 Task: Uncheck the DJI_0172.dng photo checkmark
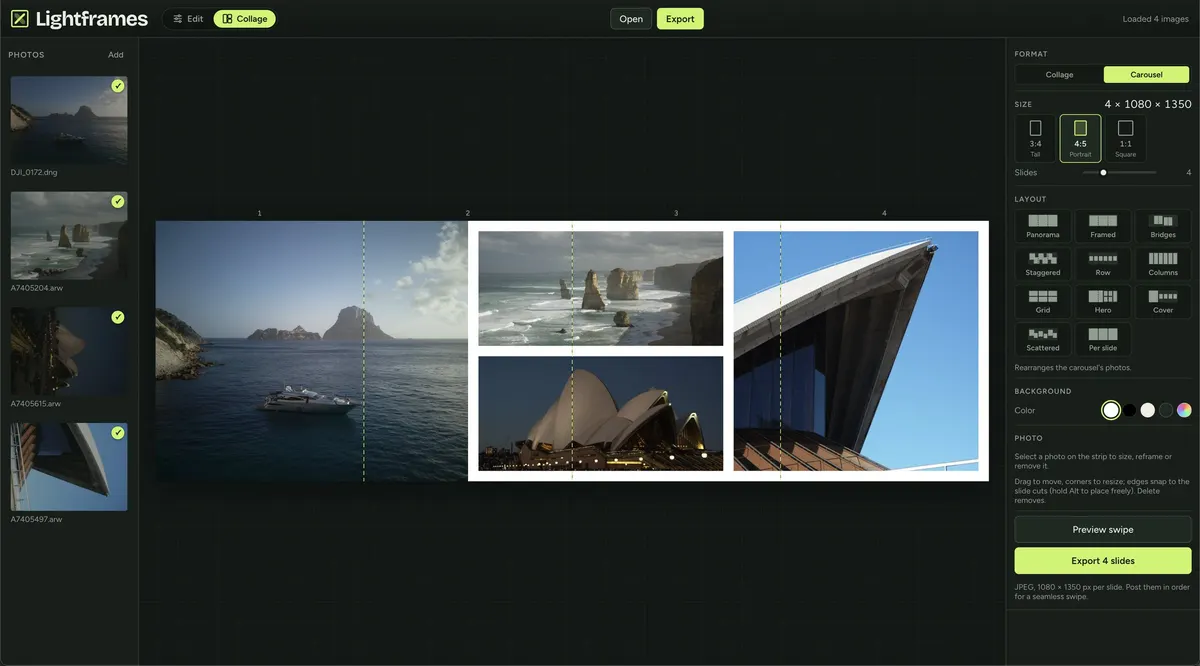[x=118, y=86]
